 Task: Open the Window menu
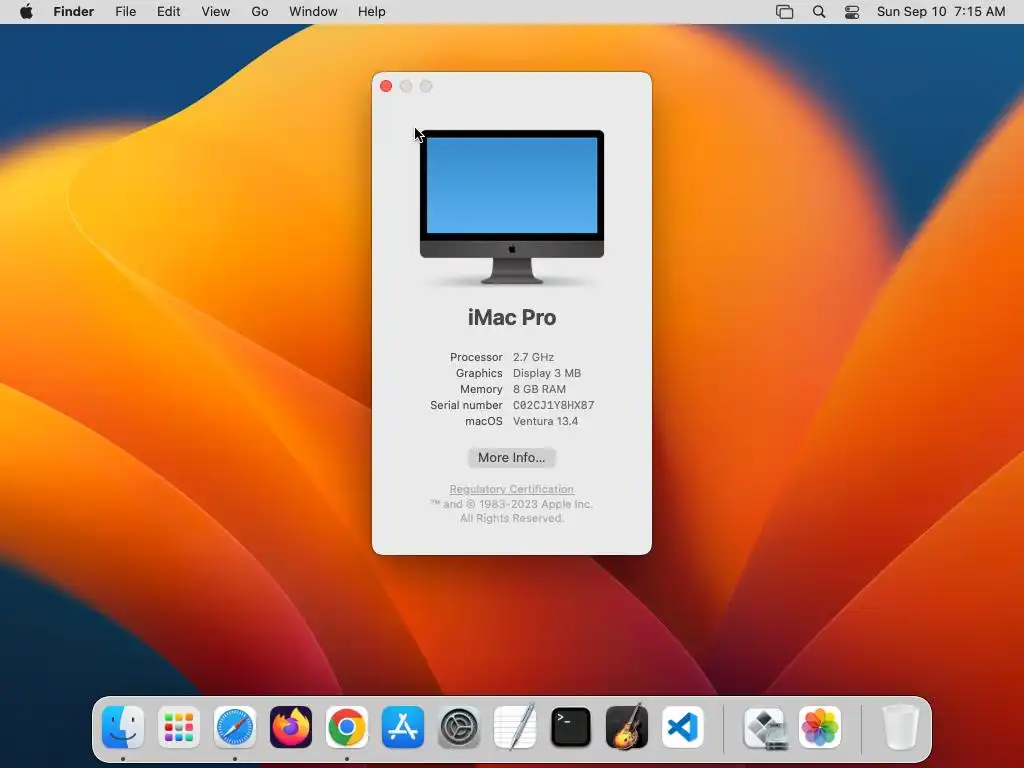[313, 12]
